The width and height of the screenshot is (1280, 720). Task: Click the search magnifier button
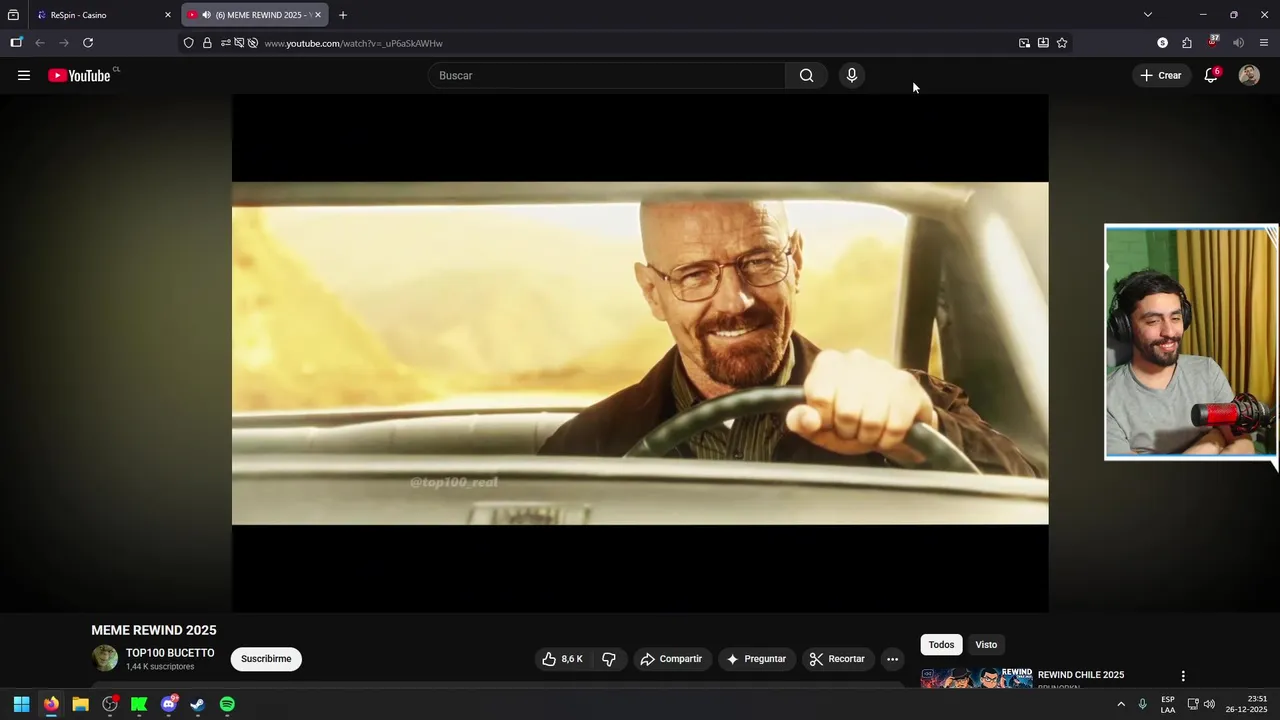coord(806,75)
